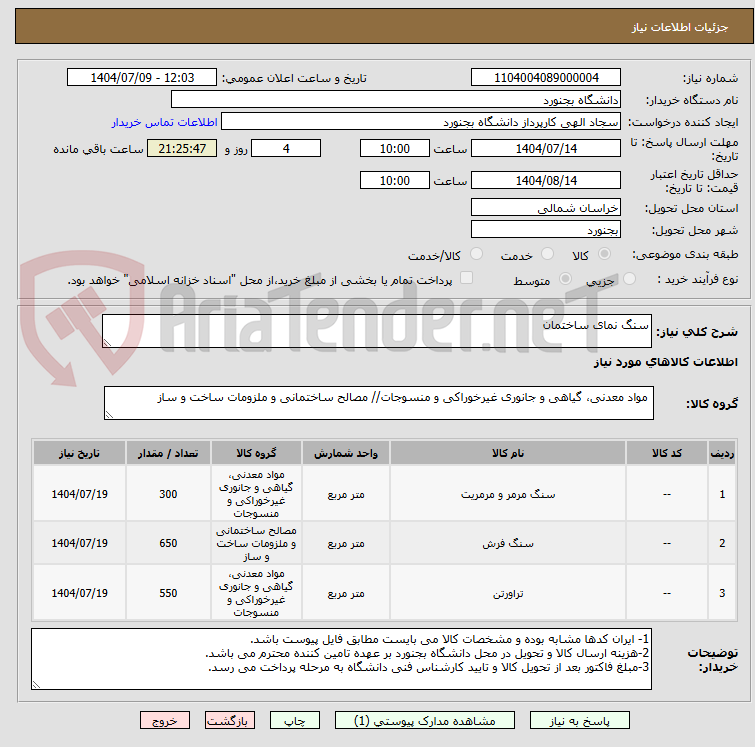
Task: Click the شماره نیاز number field
Action: (x=546, y=78)
